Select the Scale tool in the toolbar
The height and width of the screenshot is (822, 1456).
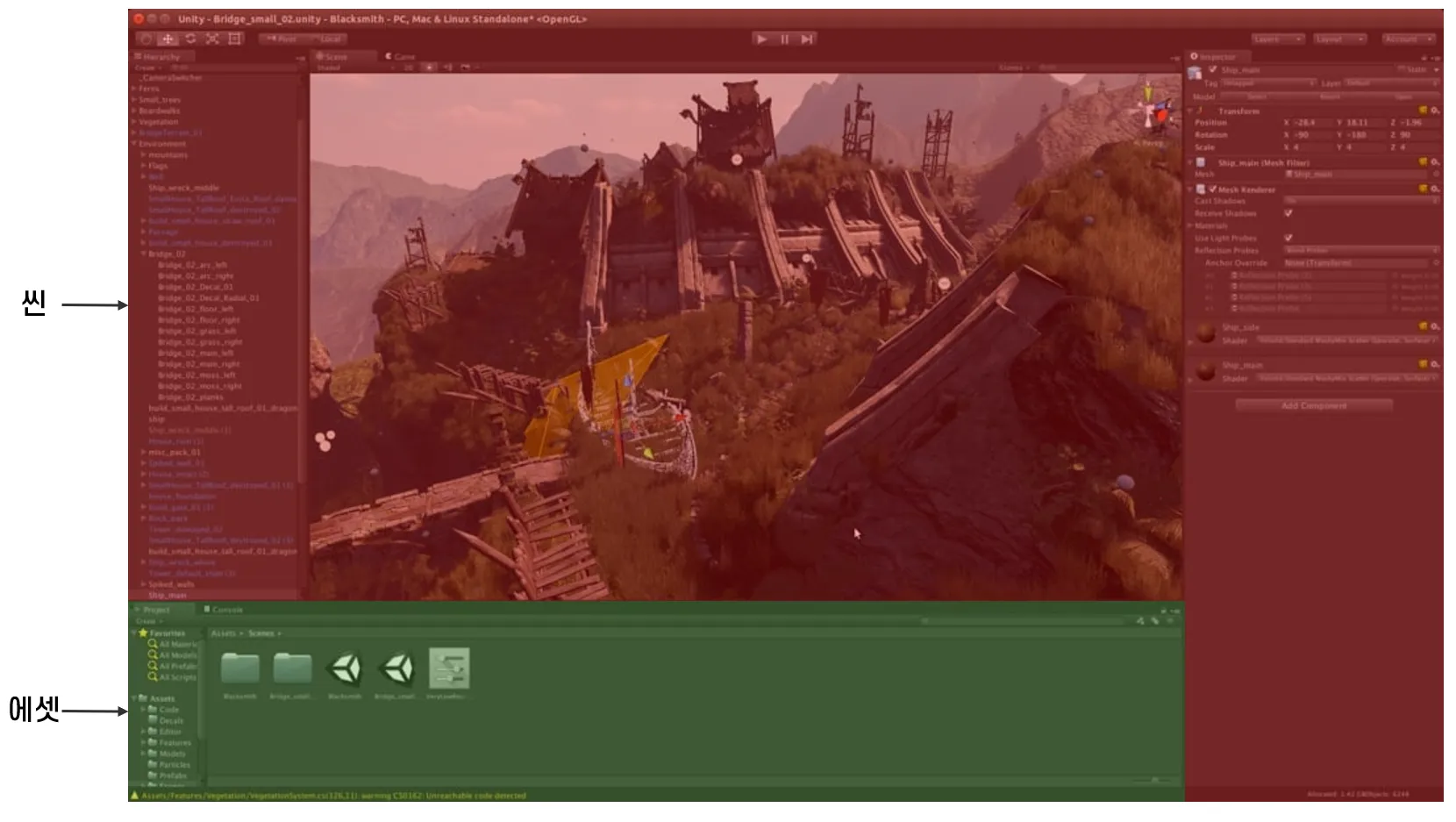pos(212,39)
